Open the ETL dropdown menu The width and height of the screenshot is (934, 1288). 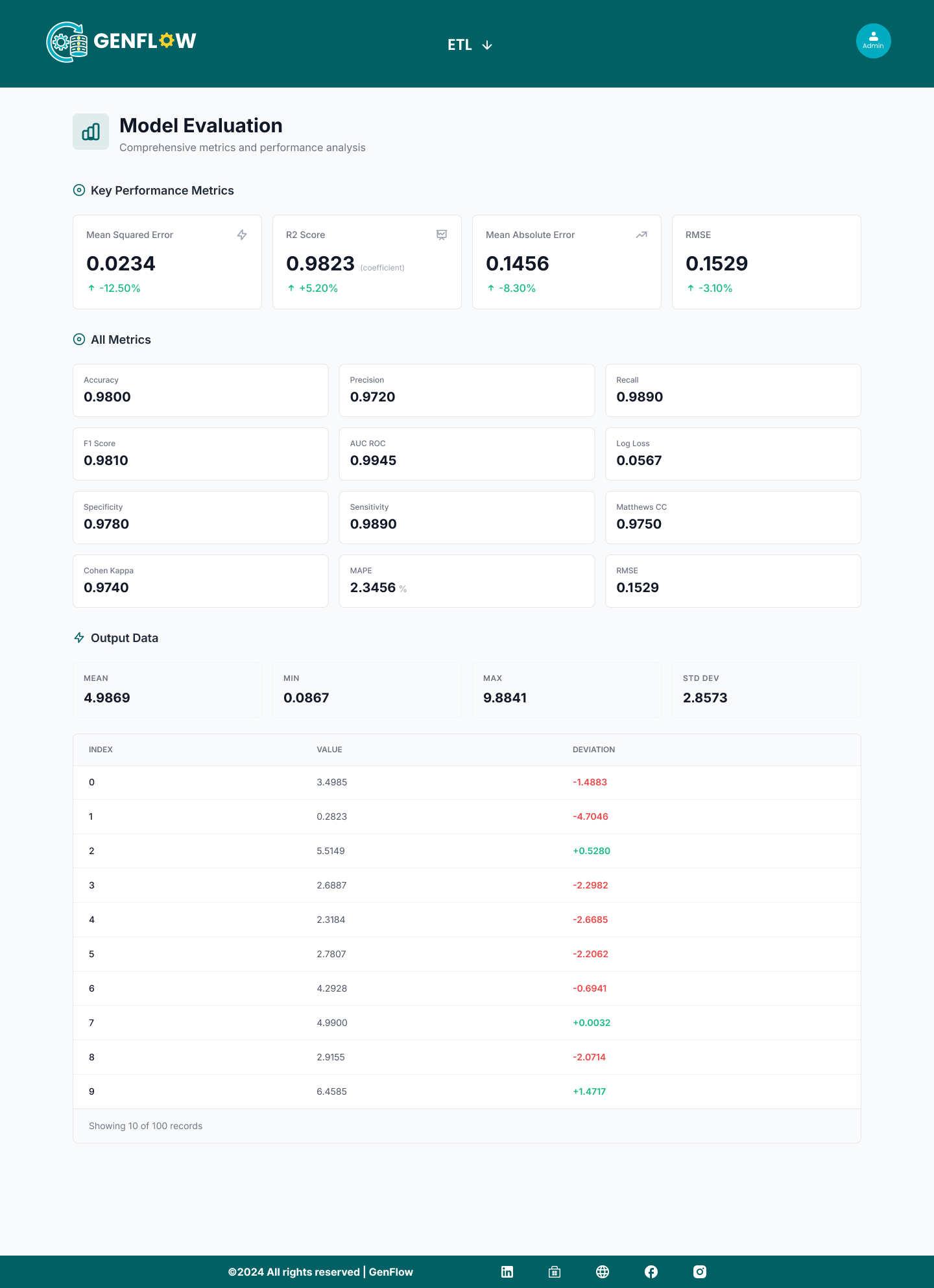pyautogui.click(x=470, y=45)
